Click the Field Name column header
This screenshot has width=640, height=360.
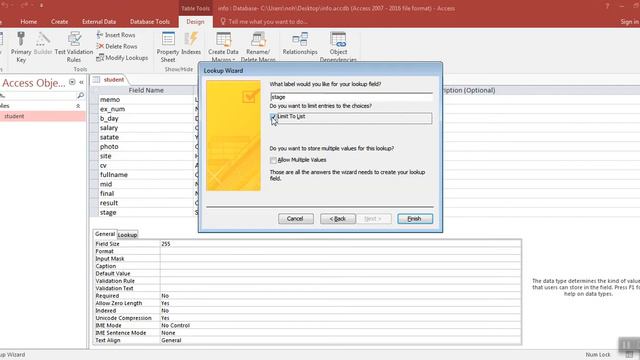pyautogui.click(x=146, y=90)
